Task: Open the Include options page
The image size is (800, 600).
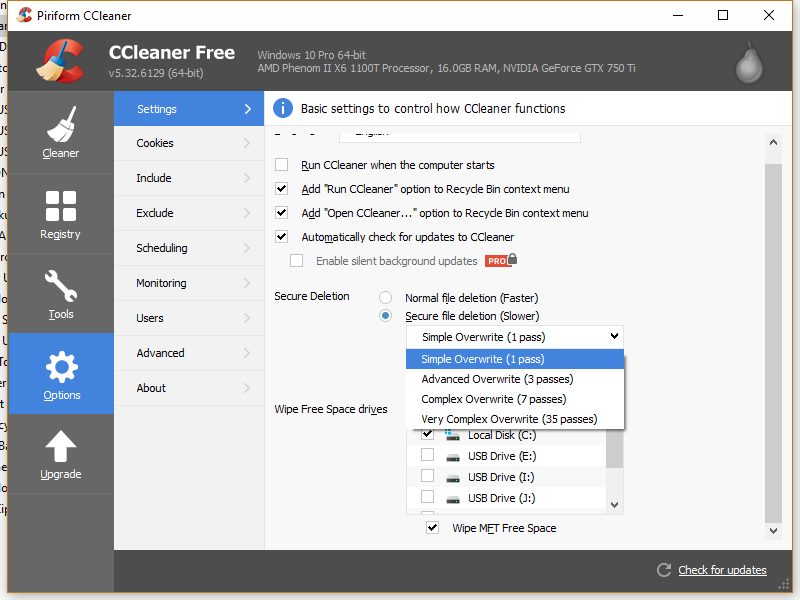Action: 189,178
